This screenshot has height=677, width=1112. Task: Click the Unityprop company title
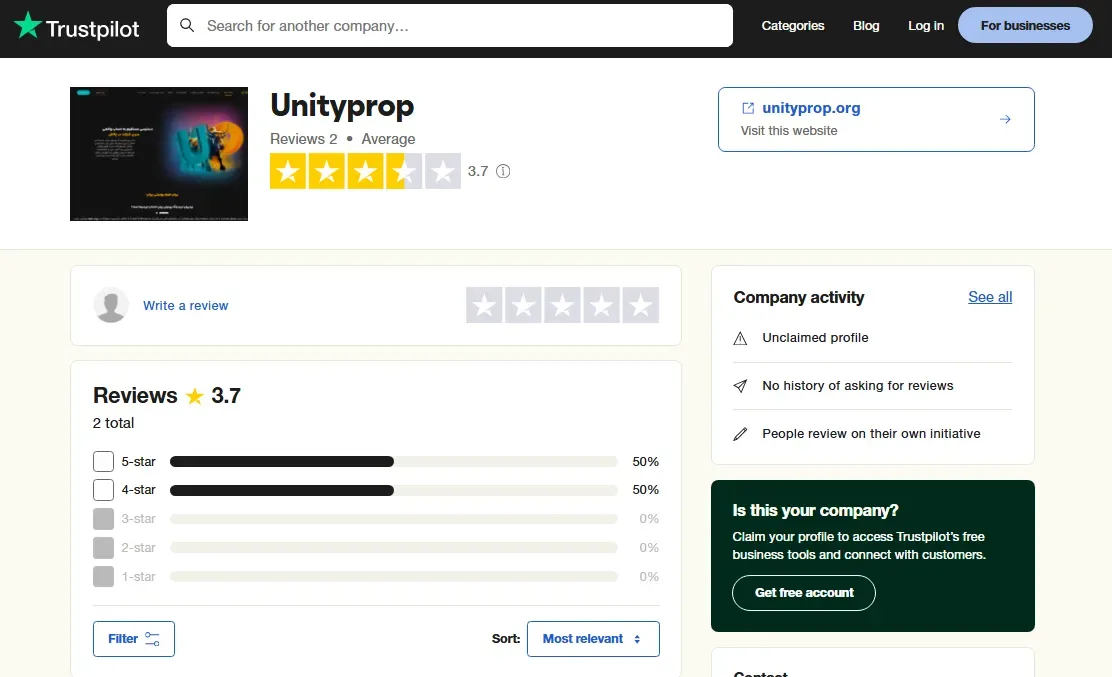342,106
